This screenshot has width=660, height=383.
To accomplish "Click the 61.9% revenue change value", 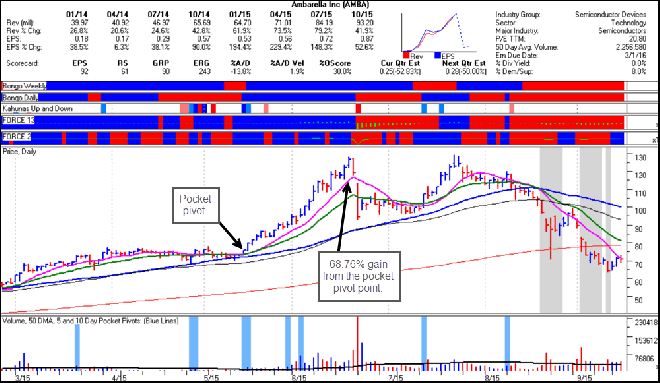I will tap(242, 31).
